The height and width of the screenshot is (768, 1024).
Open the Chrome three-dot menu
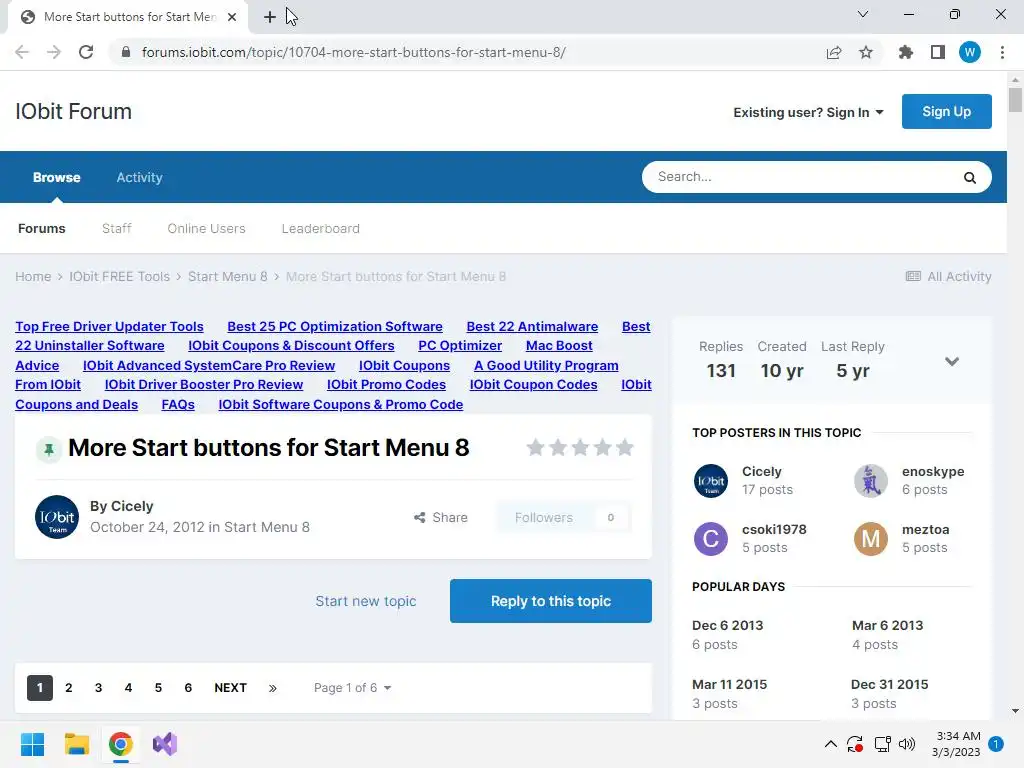(1002, 52)
